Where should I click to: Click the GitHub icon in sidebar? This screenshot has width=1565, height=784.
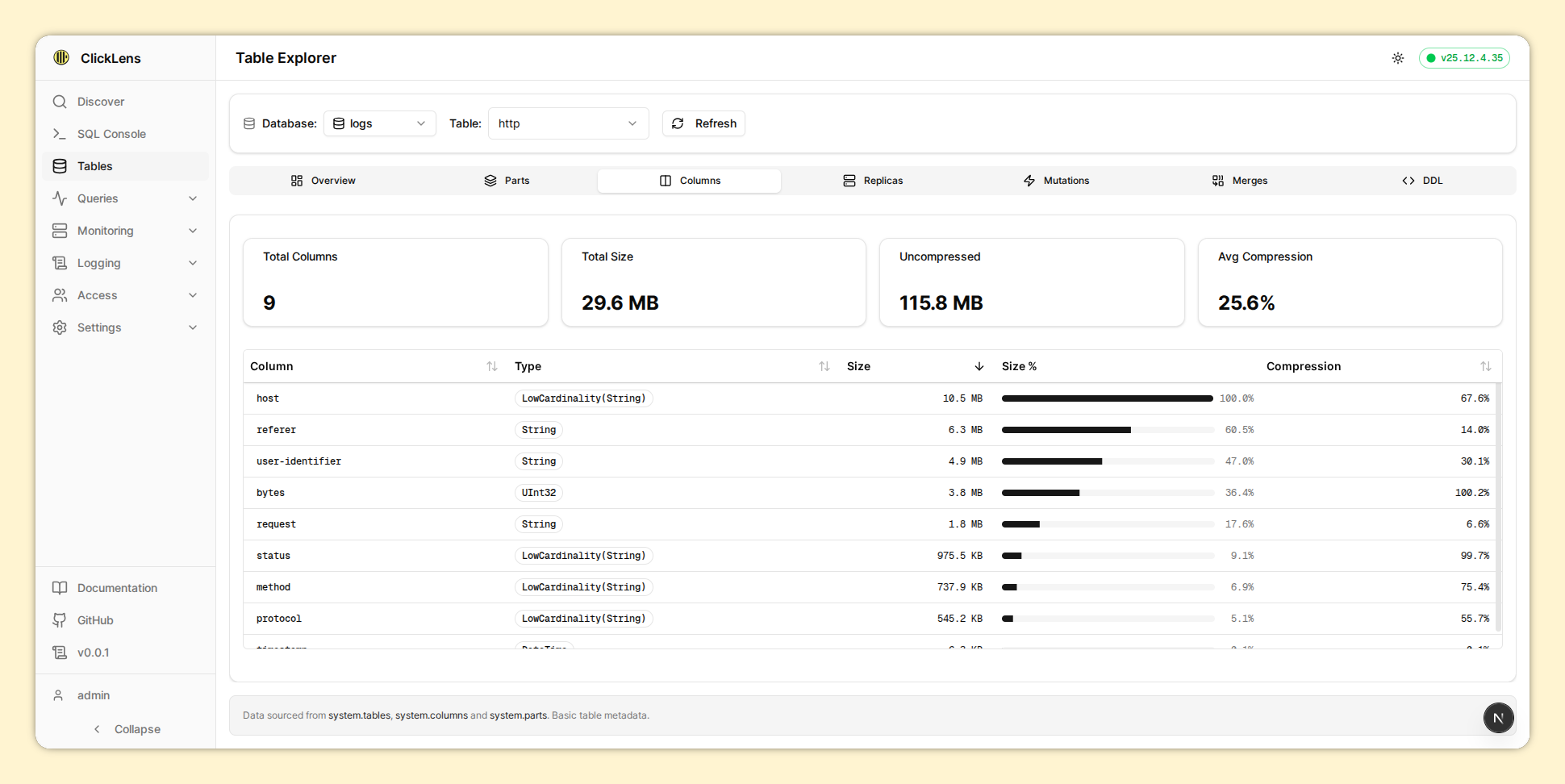point(60,620)
